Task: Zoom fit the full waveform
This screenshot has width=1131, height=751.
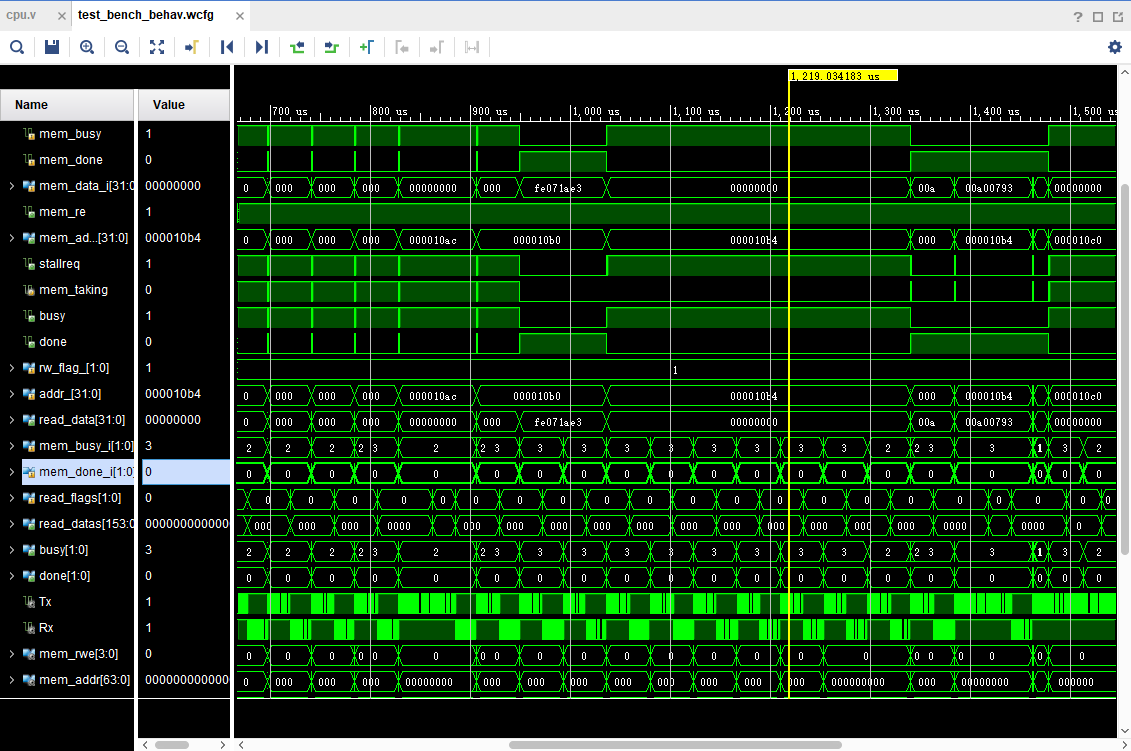Action: (x=157, y=48)
